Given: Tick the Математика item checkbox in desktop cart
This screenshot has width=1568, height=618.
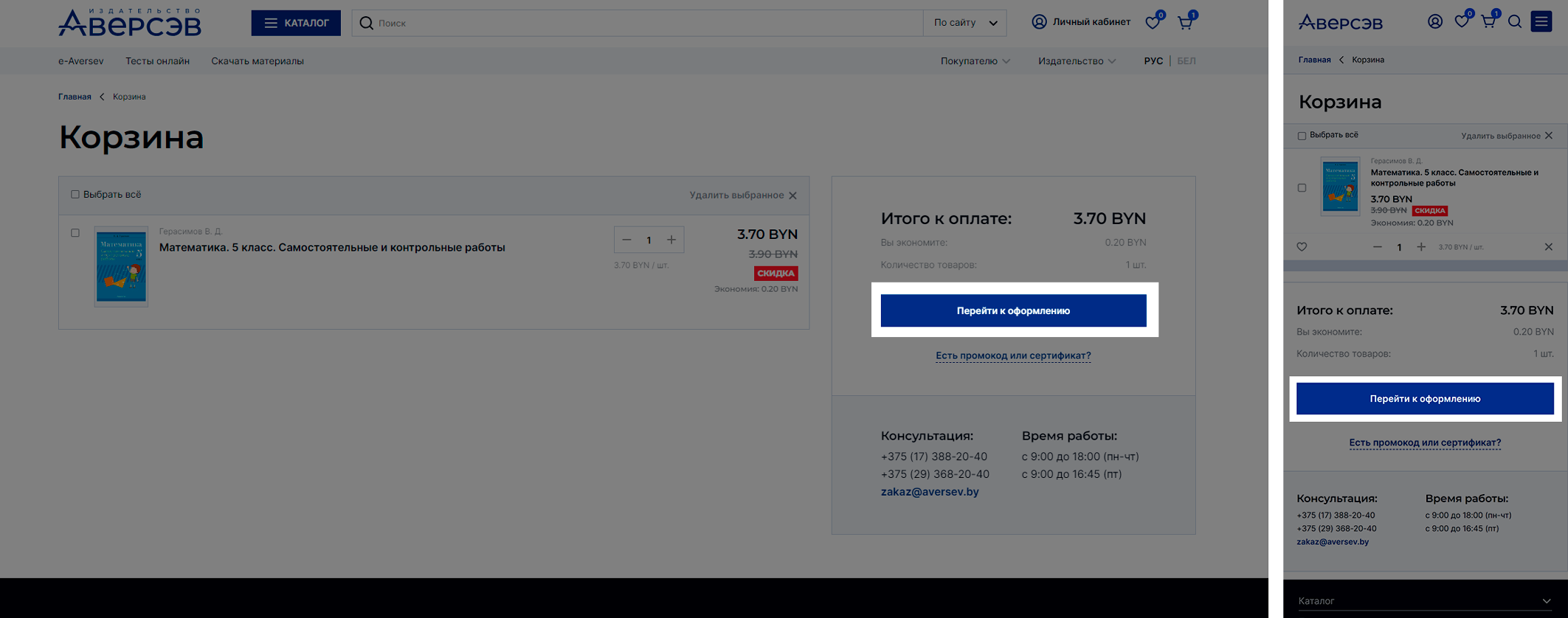Looking at the screenshot, I should [x=75, y=233].
